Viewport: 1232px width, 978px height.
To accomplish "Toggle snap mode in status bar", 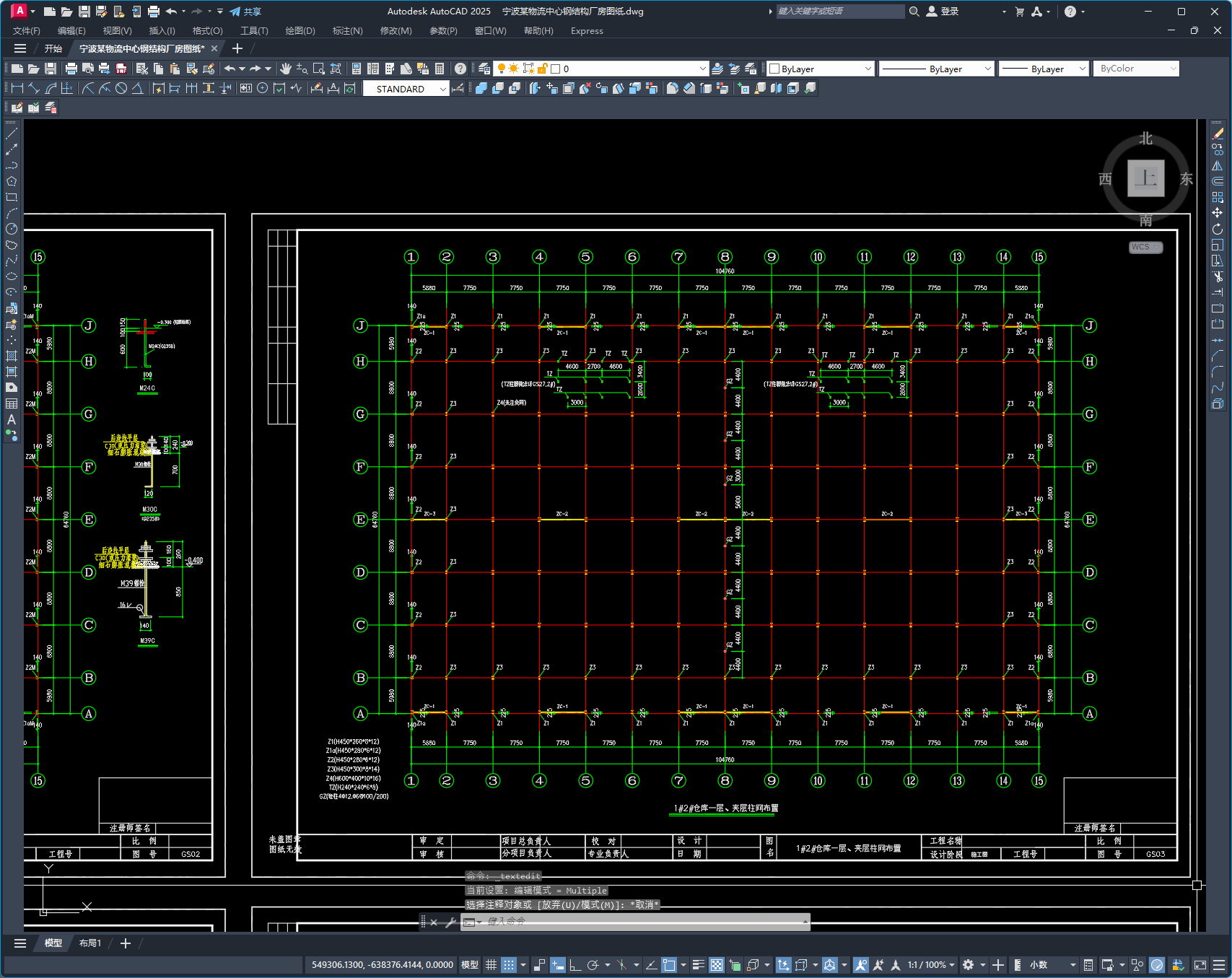I will point(509,965).
